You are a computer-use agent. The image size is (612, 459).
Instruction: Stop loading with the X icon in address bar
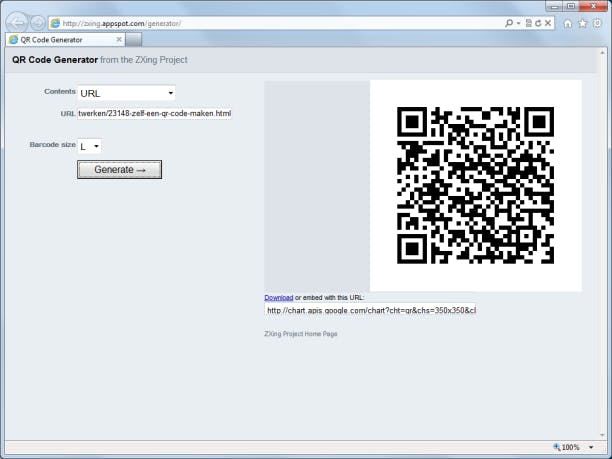[548, 23]
